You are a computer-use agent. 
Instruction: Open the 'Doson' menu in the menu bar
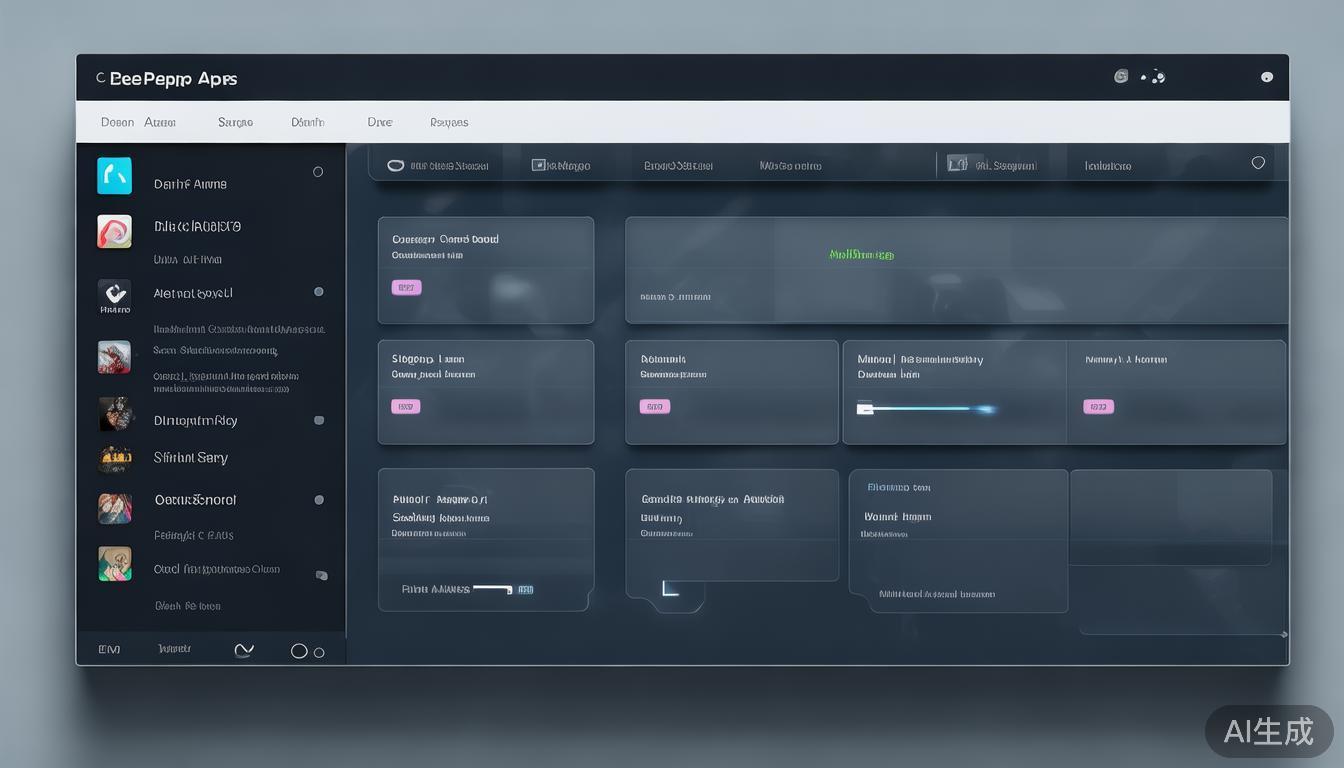coord(117,122)
